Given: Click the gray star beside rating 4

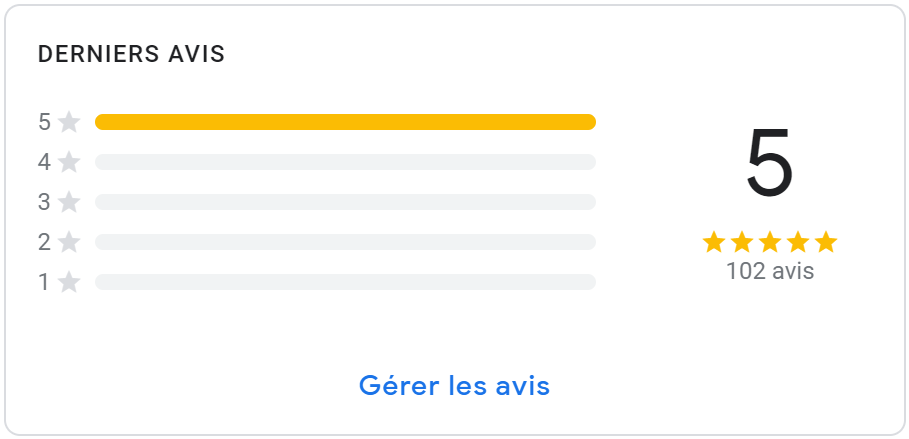Looking at the screenshot, I should tap(69, 162).
